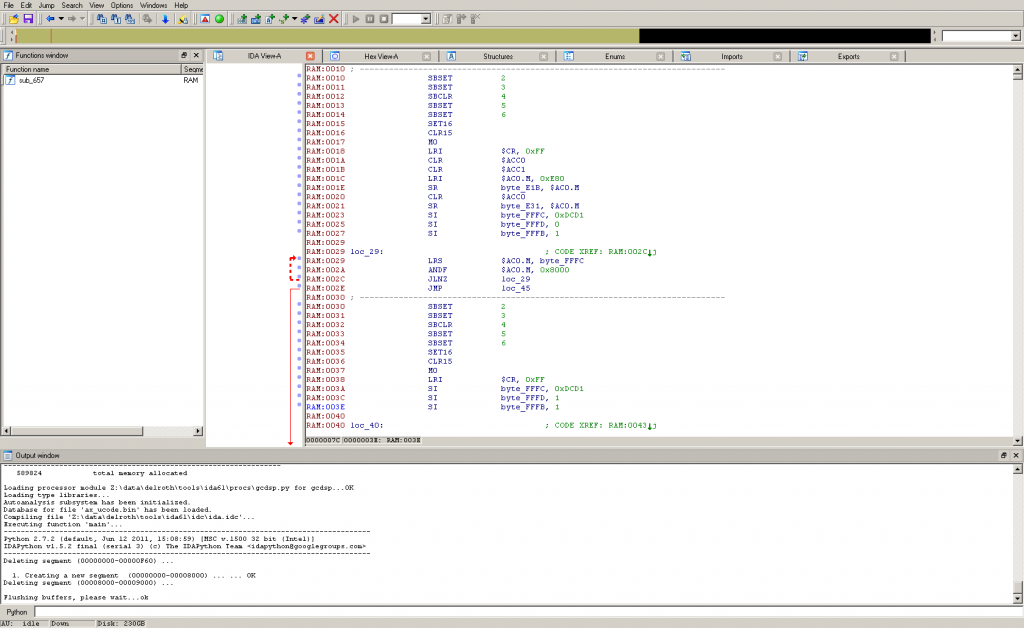Click the blue Jump back arrow

pyautogui.click(x=49, y=19)
